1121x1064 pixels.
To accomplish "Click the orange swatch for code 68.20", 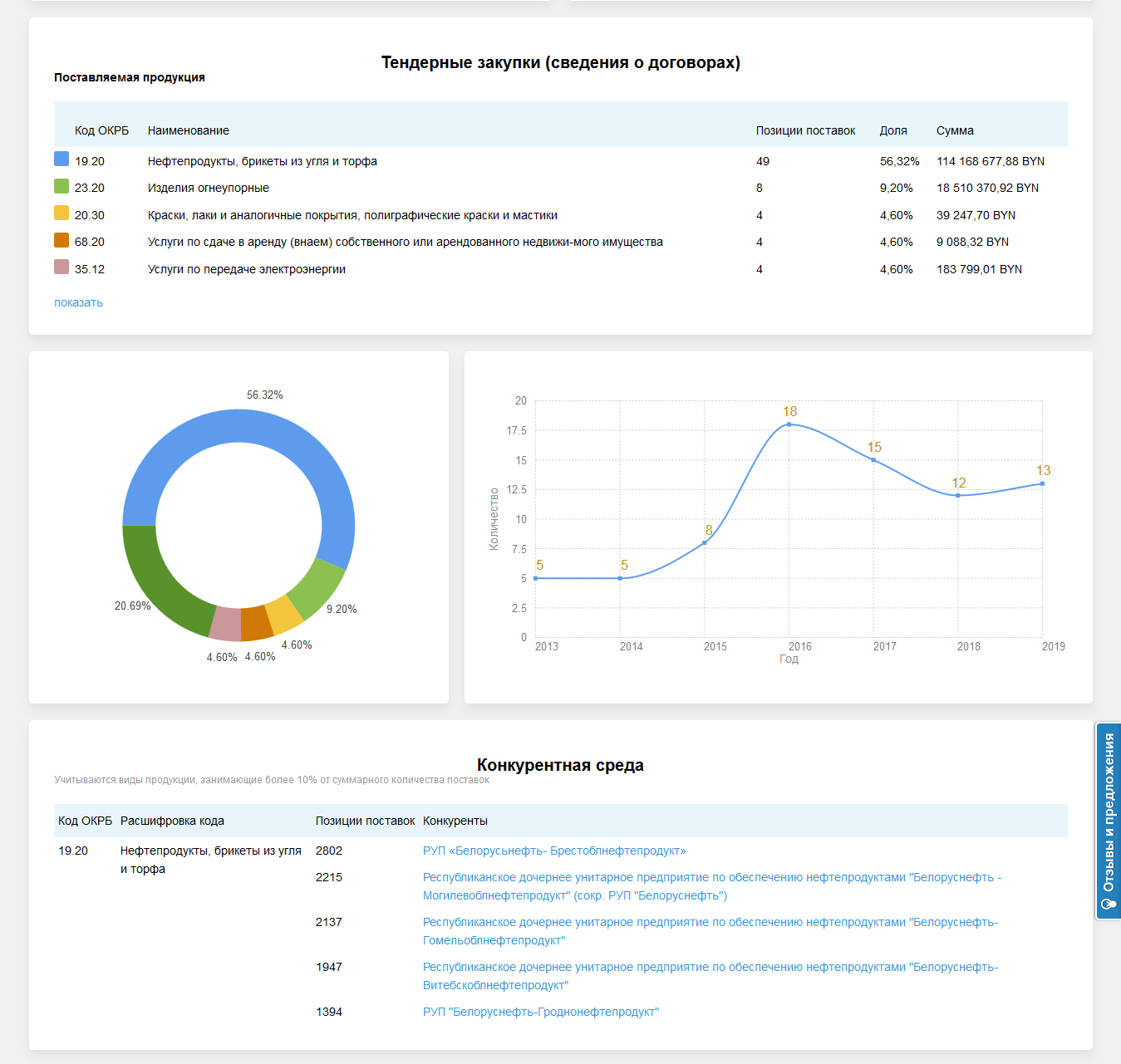I will click(61, 240).
